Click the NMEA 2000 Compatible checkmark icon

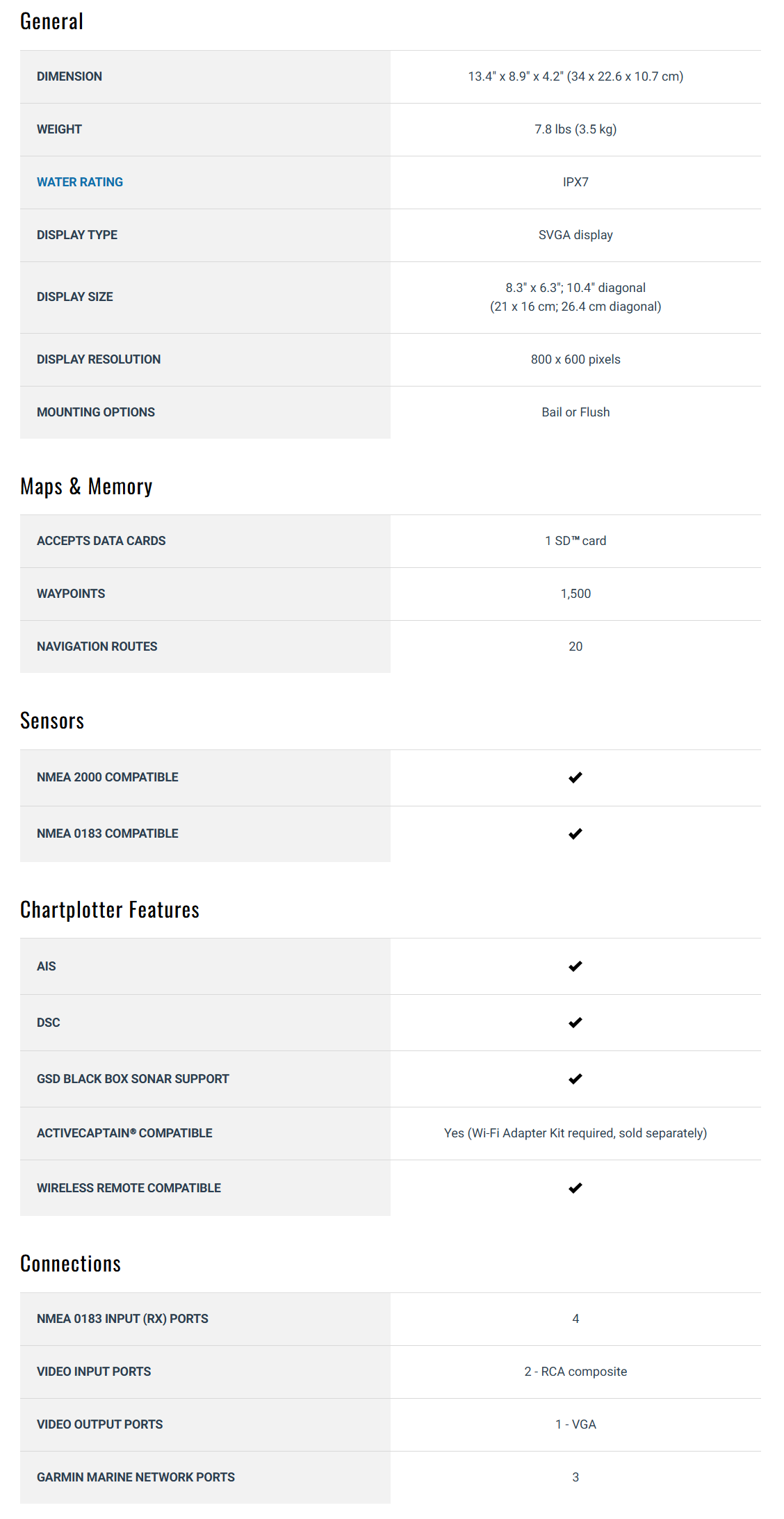(x=575, y=777)
